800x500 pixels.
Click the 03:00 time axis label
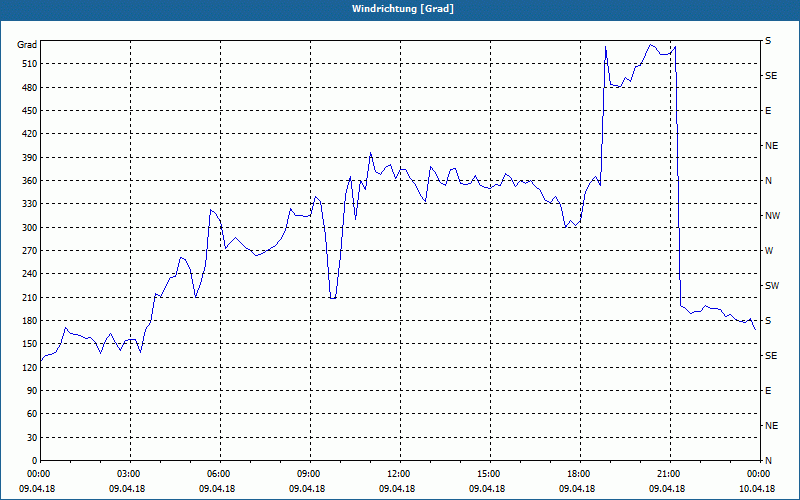click(131, 474)
